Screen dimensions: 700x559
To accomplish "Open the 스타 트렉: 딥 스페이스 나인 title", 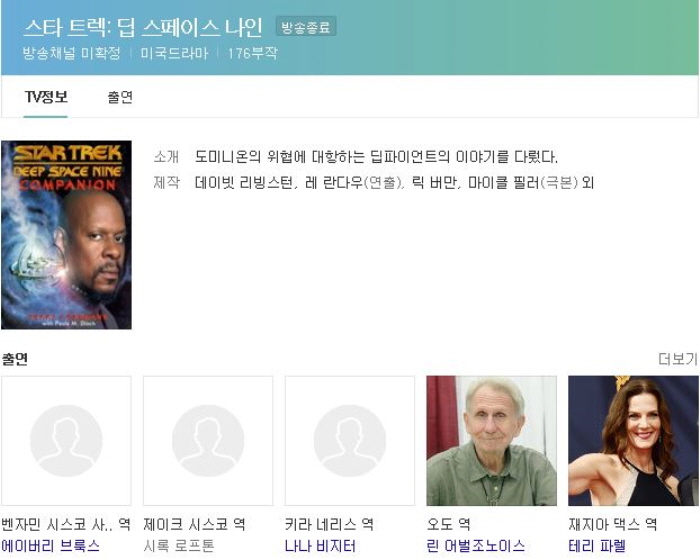I will point(143,27).
